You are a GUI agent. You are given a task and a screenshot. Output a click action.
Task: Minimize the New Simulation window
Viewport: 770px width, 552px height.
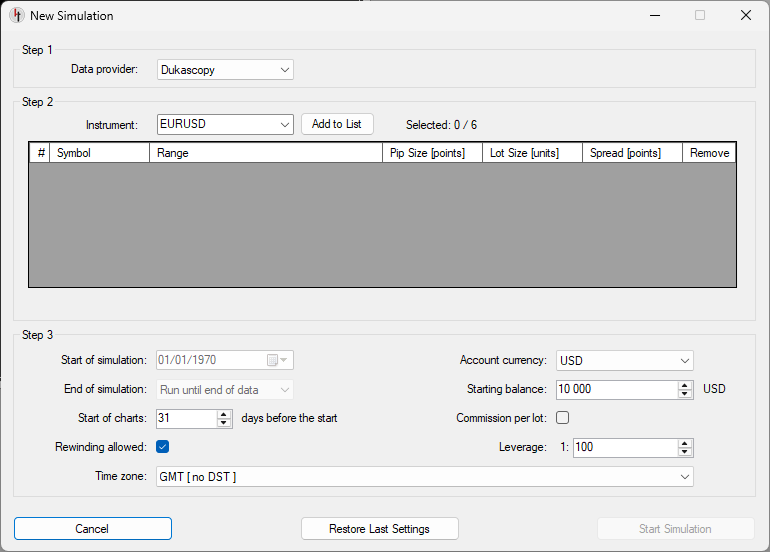coord(655,15)
